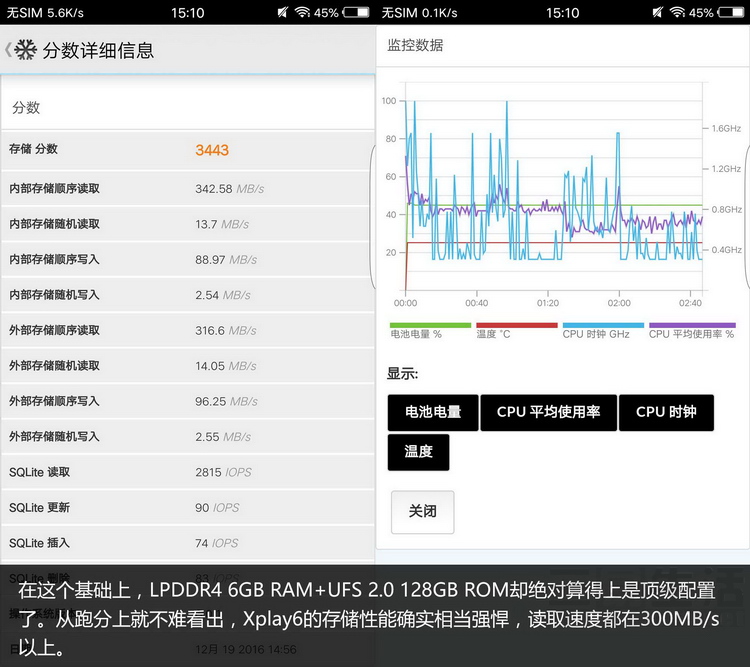The image size is (750, 667).
Task: Toggle the 温度 display button
Action: (418, 452)
